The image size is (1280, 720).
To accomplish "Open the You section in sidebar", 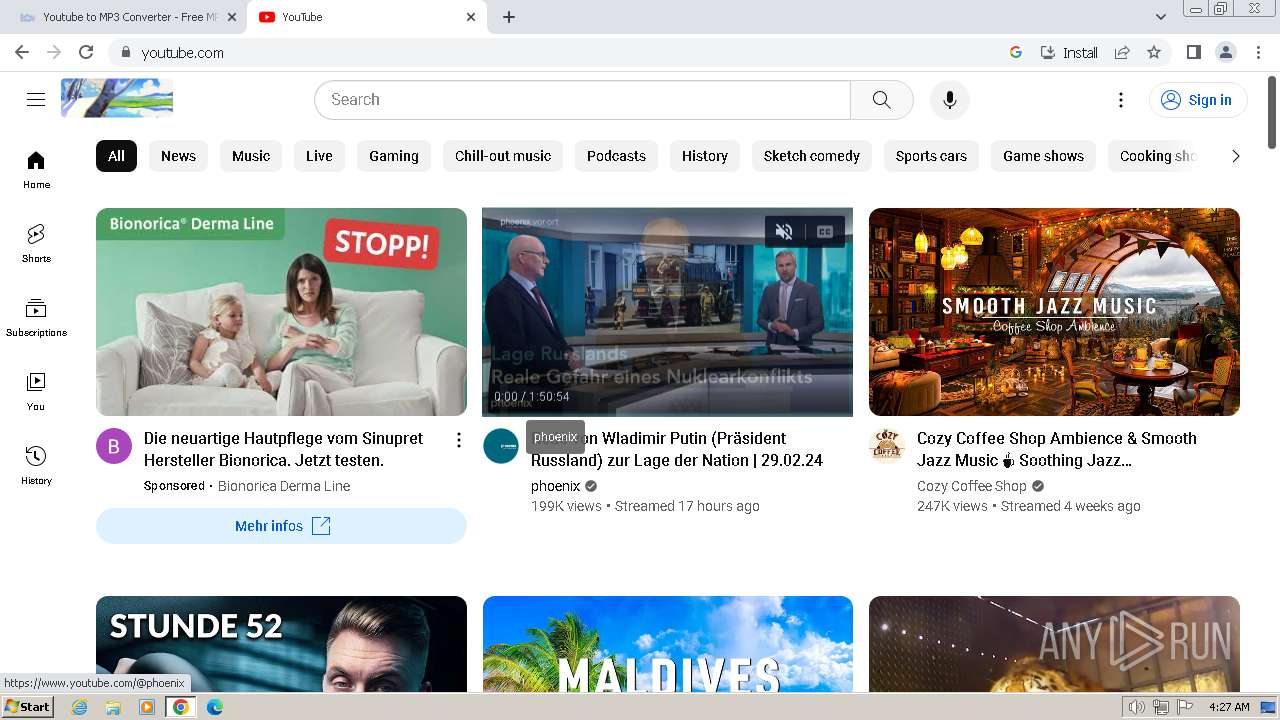I will [36, 392].
